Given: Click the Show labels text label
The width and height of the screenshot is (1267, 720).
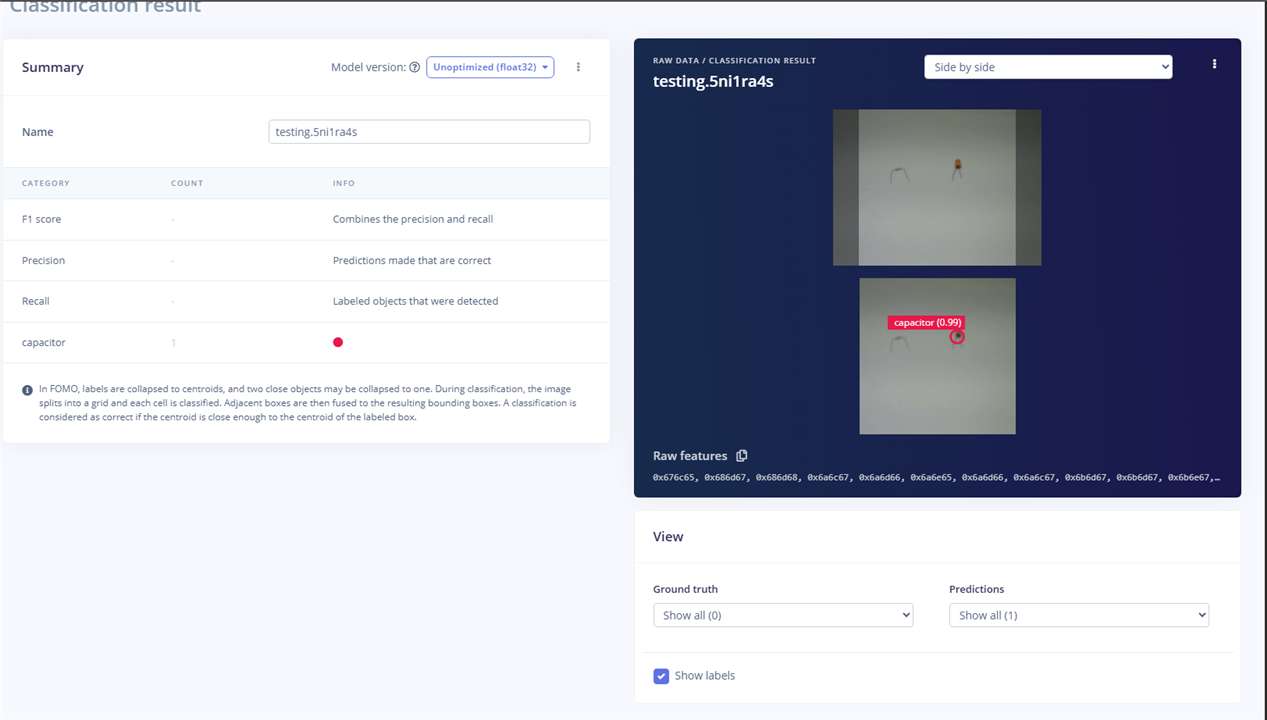Looking at the screenshot, I should pyautogui.click(x=705, y=676).
